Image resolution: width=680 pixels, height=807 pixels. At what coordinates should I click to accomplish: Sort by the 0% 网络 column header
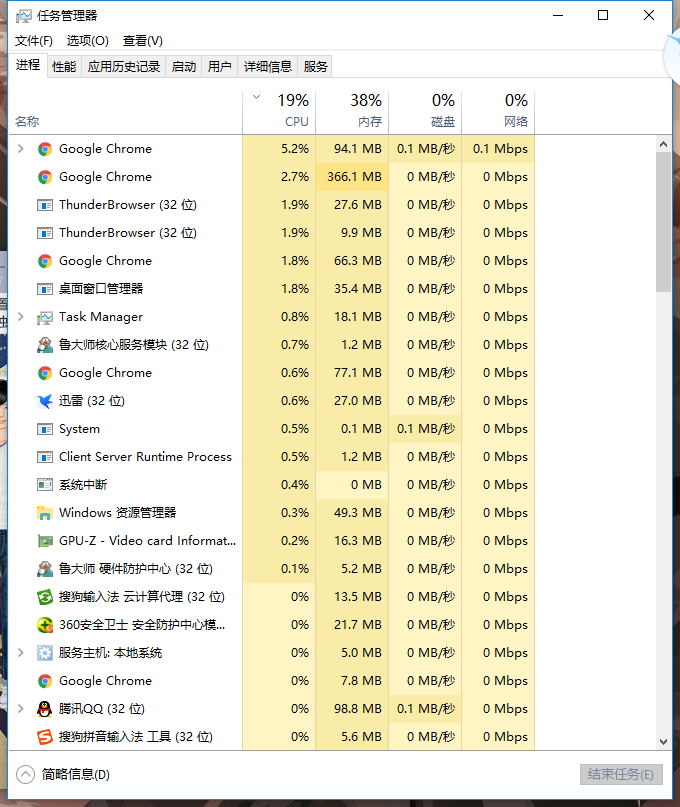(498, 113)
